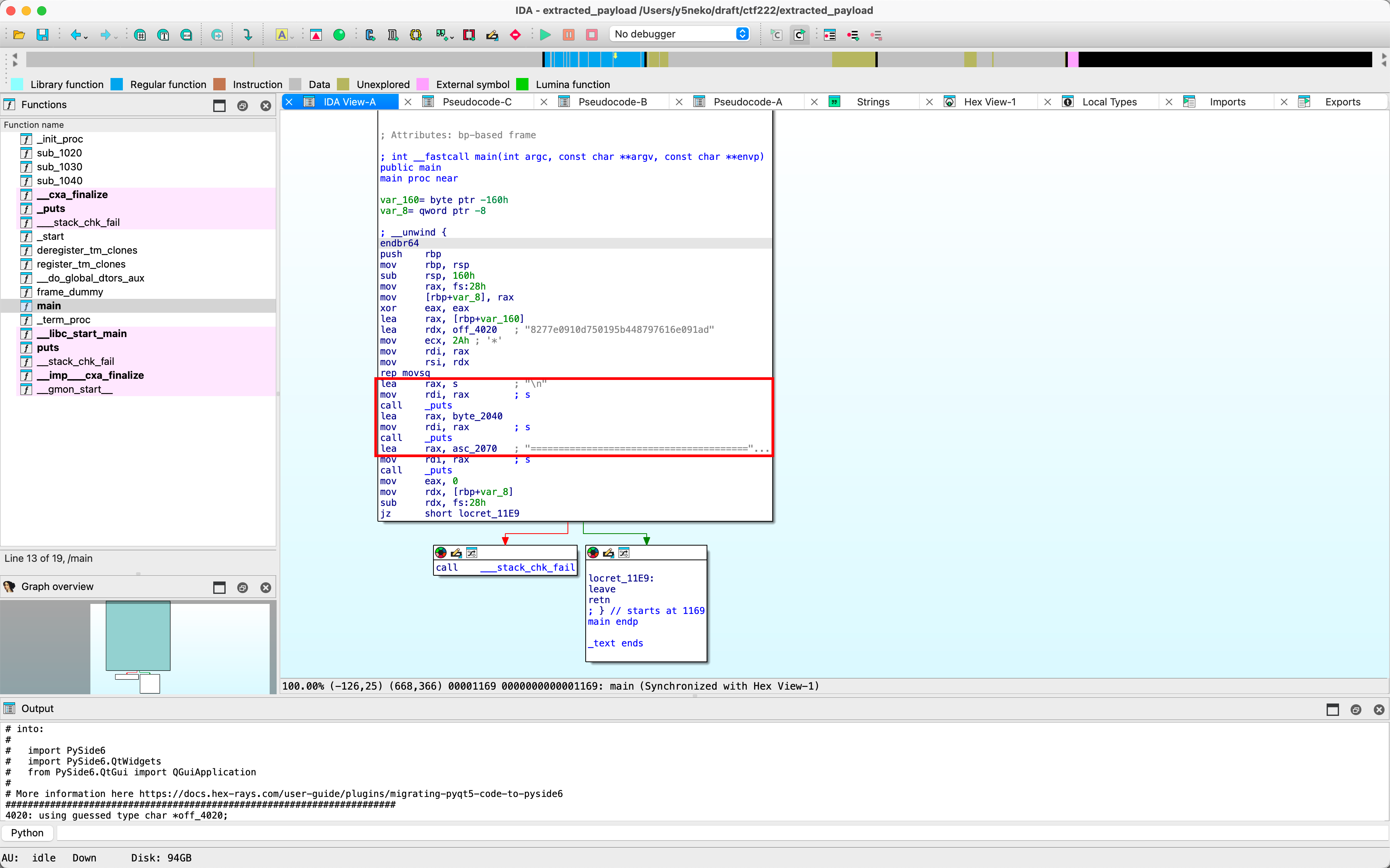The height and width of the screenshot is (868, 1390).
Task: Click the green circle toolbar icon
Action: pyautogui.click(x=339, y=35)
